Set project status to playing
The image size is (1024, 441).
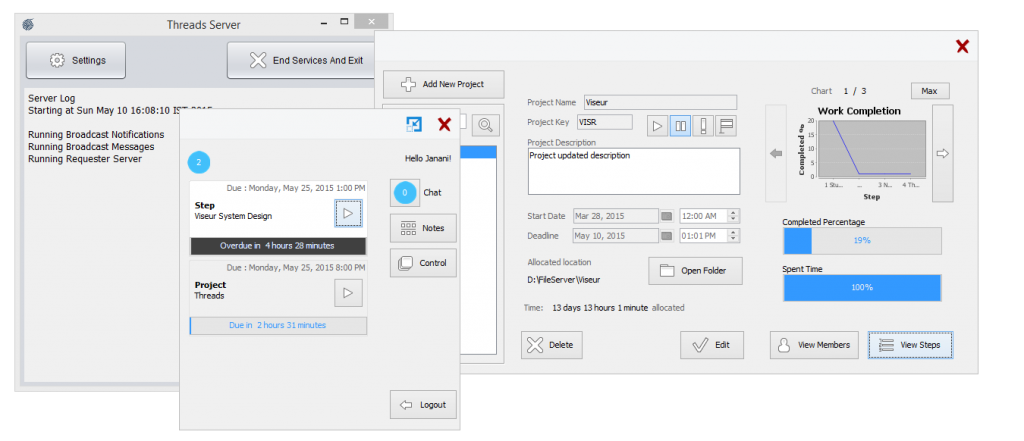(657, 126)
